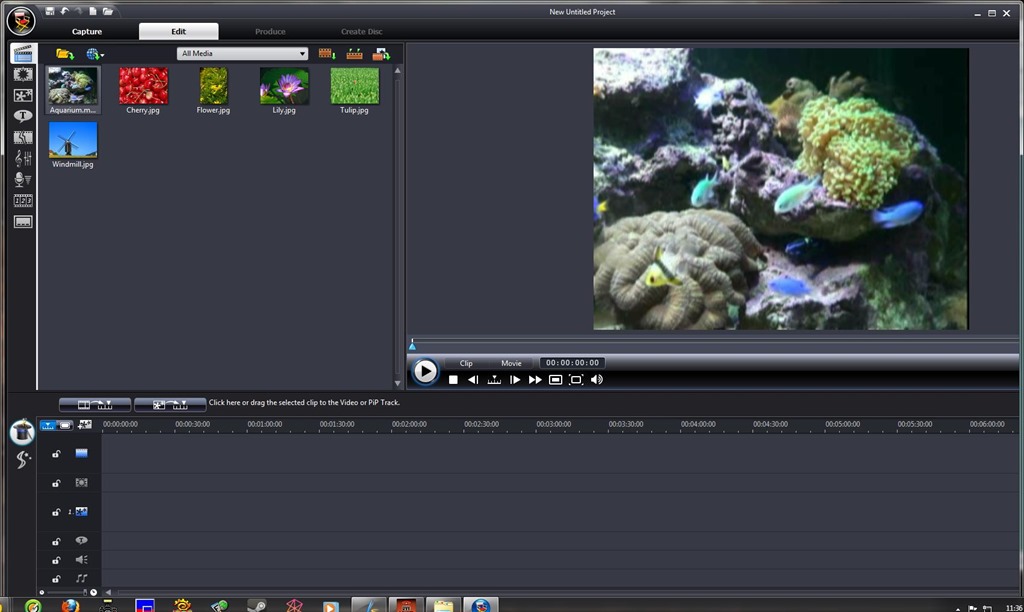Open the Chapter Room 123 icon
The height and width of the screenshot is (612, 1024).
[22, 200]
